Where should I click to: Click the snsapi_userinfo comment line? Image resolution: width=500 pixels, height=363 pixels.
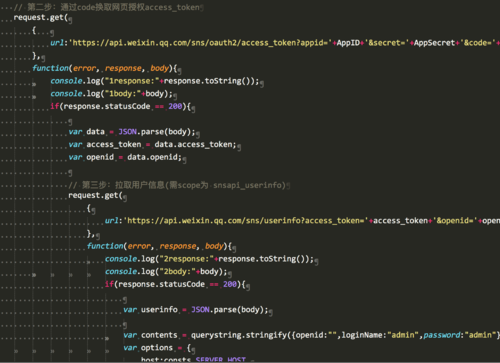pyautogui.click(x=177, y=185)
